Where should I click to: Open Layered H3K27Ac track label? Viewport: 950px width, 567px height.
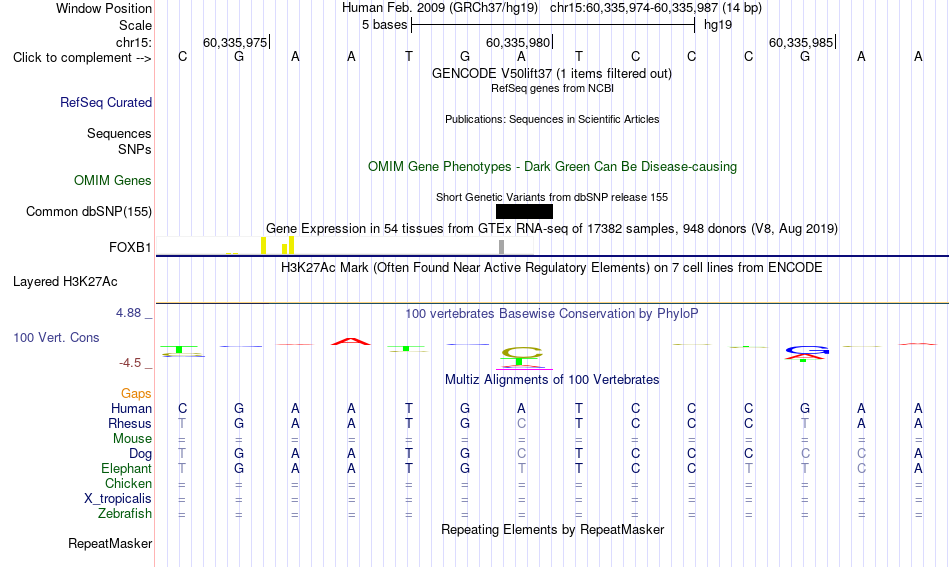coord(65,282)
